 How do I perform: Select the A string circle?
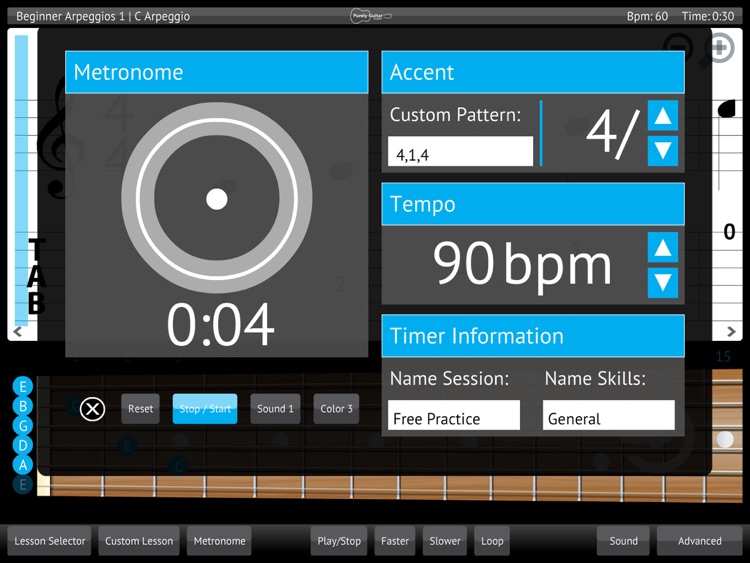pyautogui.click(x=22, y=465)
